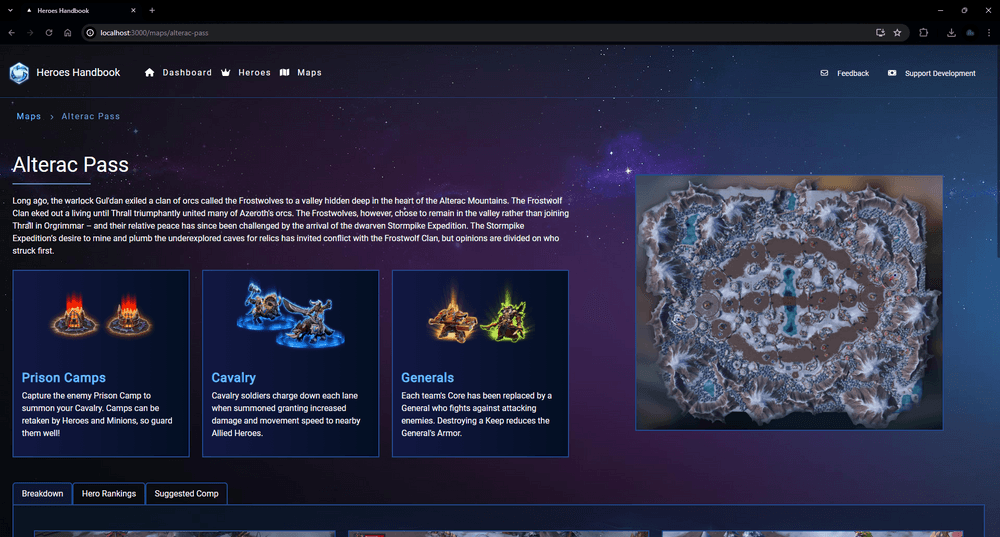Click the Prison Camps heading

pyautogui.click(x=64, y=378)
